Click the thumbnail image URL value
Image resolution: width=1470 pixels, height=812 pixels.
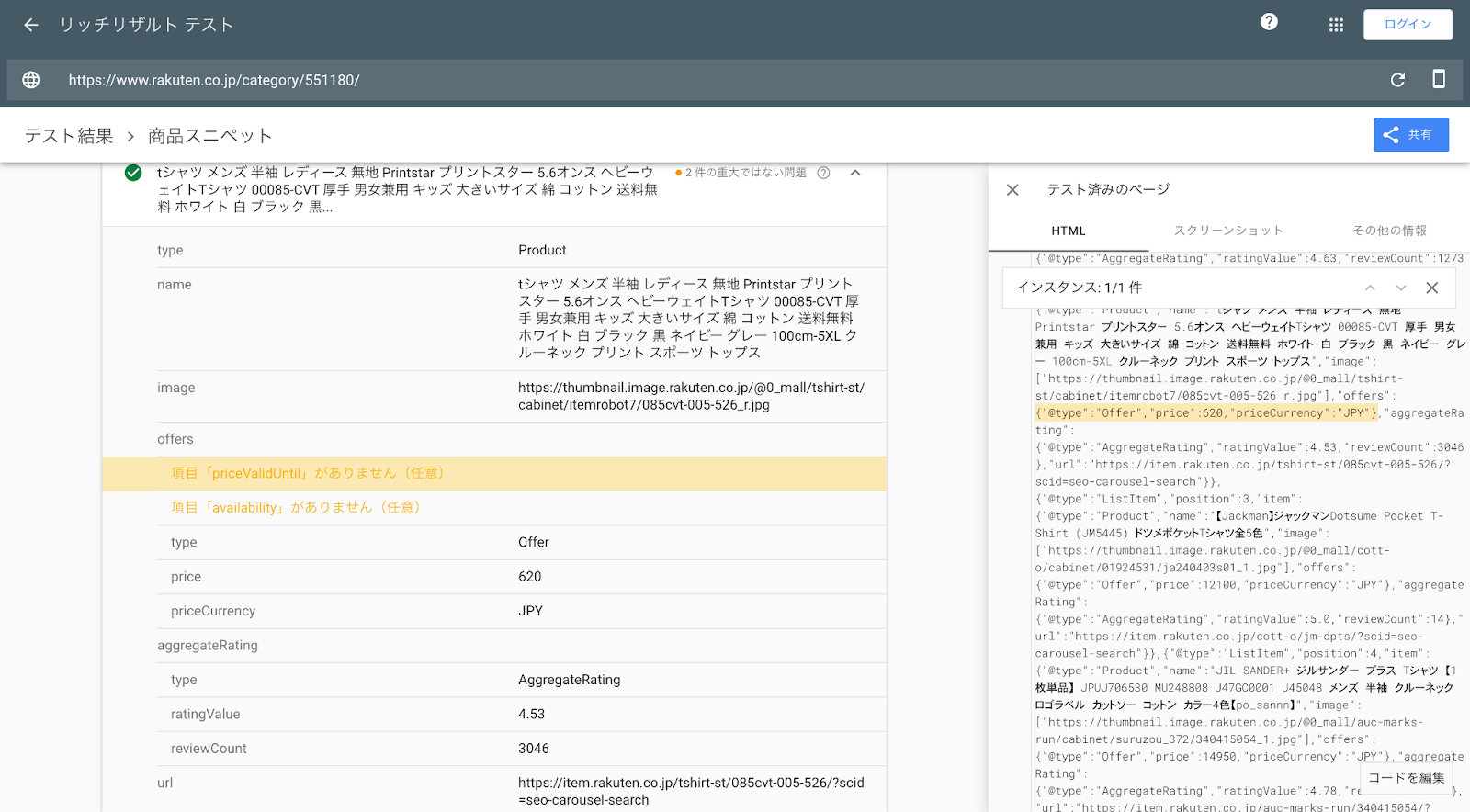coord(691,396)
